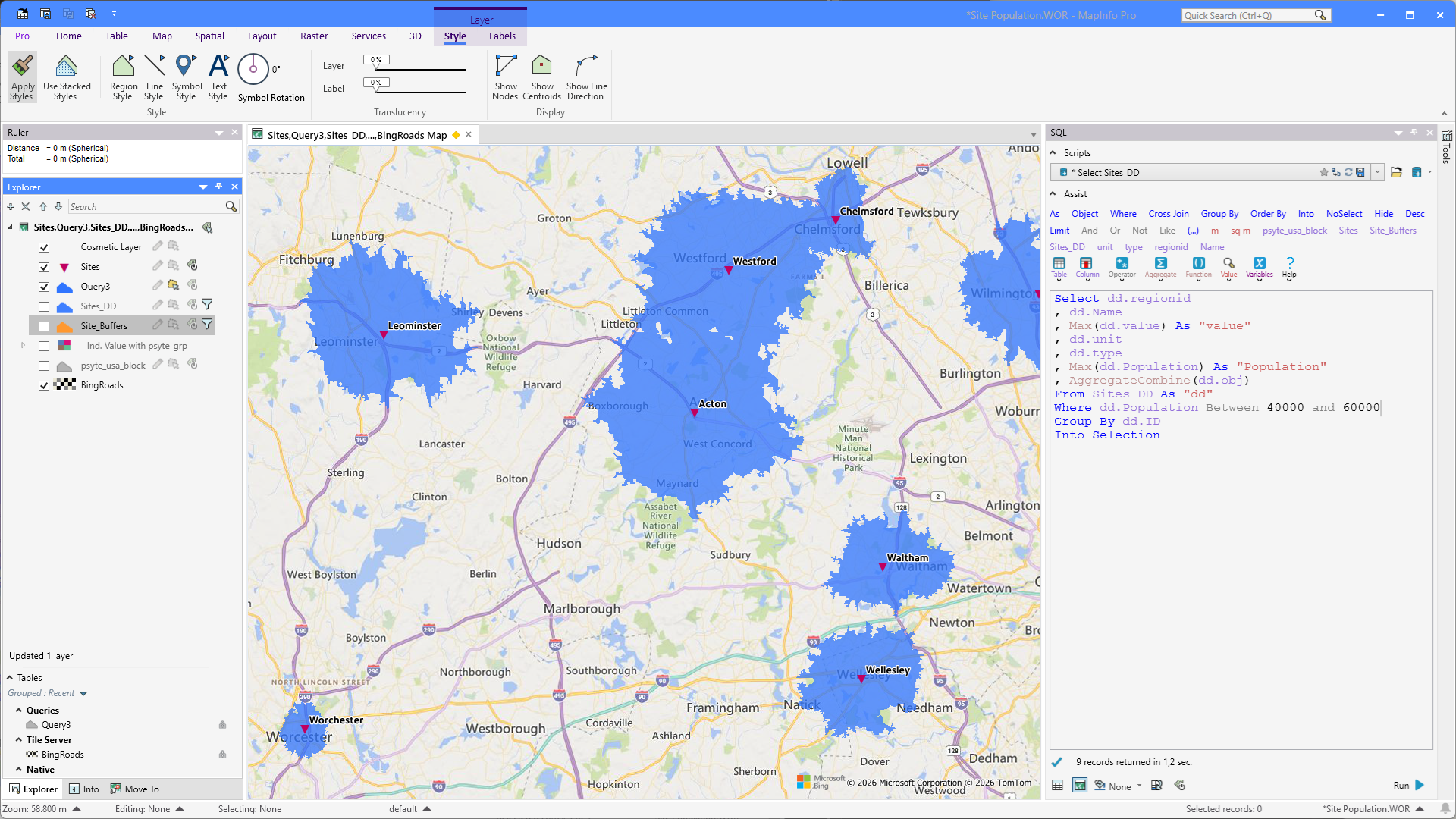1456x819 pixels.
Task: Turn off the BingRoads layer checkbox
Action: tap(44, 385)
